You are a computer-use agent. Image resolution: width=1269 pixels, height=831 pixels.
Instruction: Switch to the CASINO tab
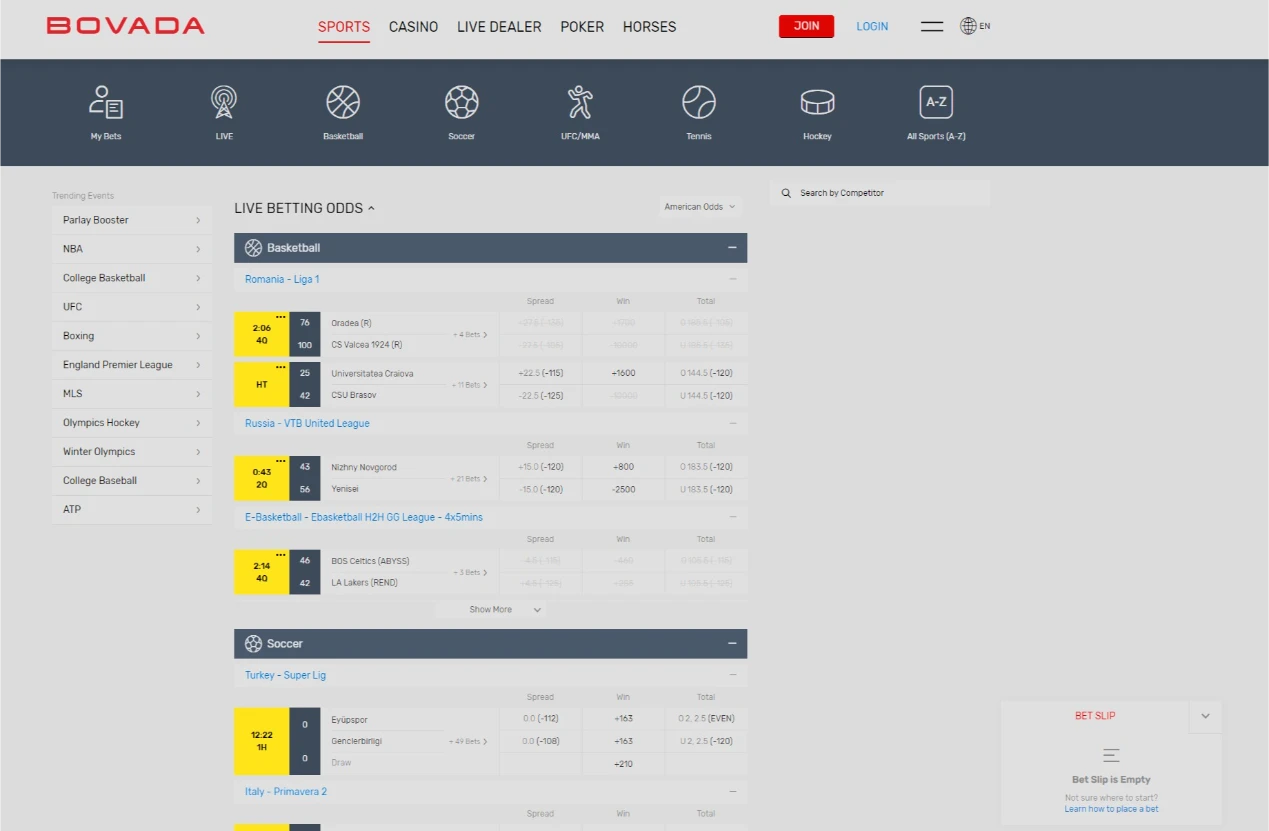pyautogui.click(x=413, y=27)
